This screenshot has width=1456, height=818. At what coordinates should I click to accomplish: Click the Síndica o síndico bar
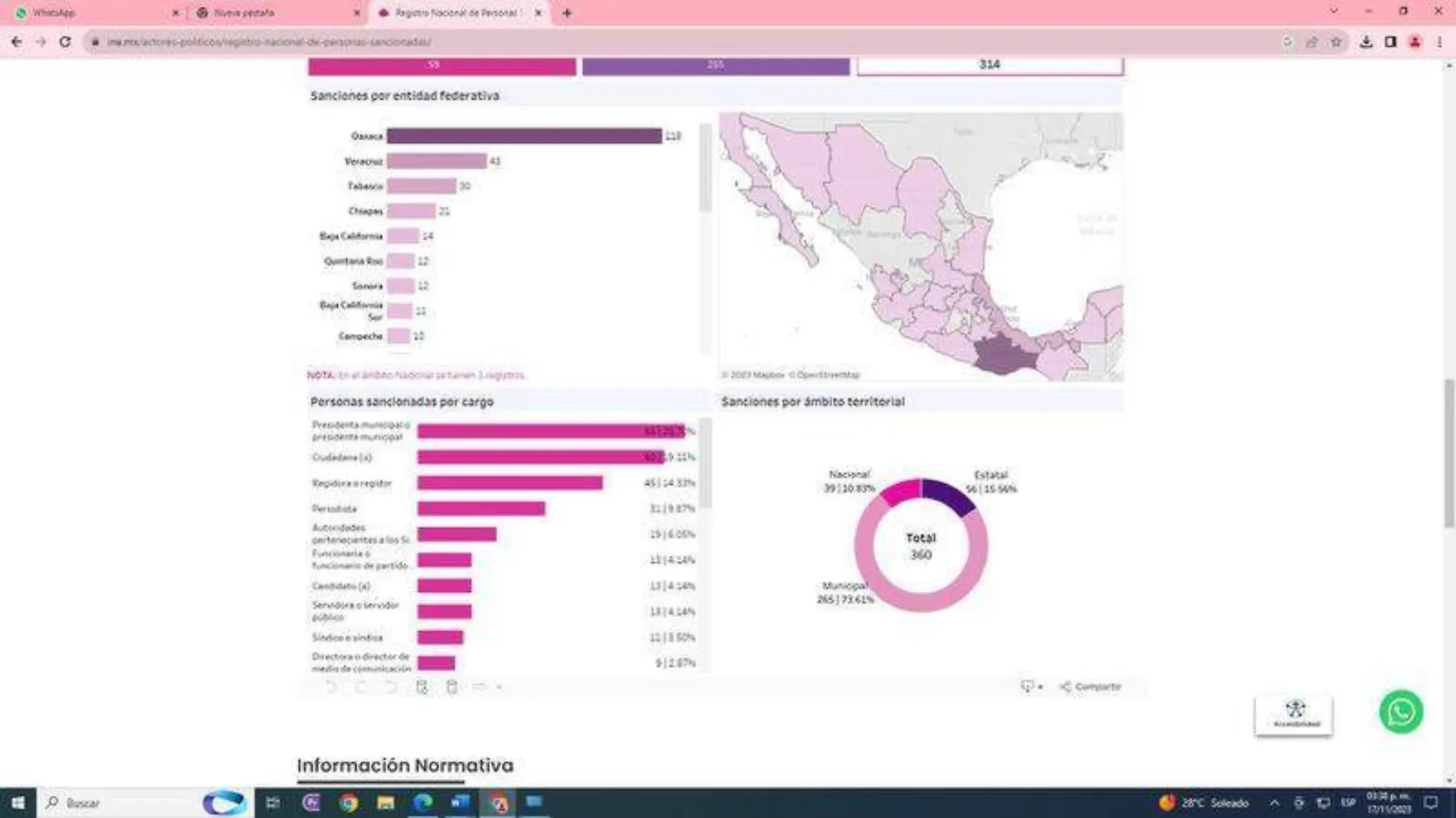coord(440,637)
